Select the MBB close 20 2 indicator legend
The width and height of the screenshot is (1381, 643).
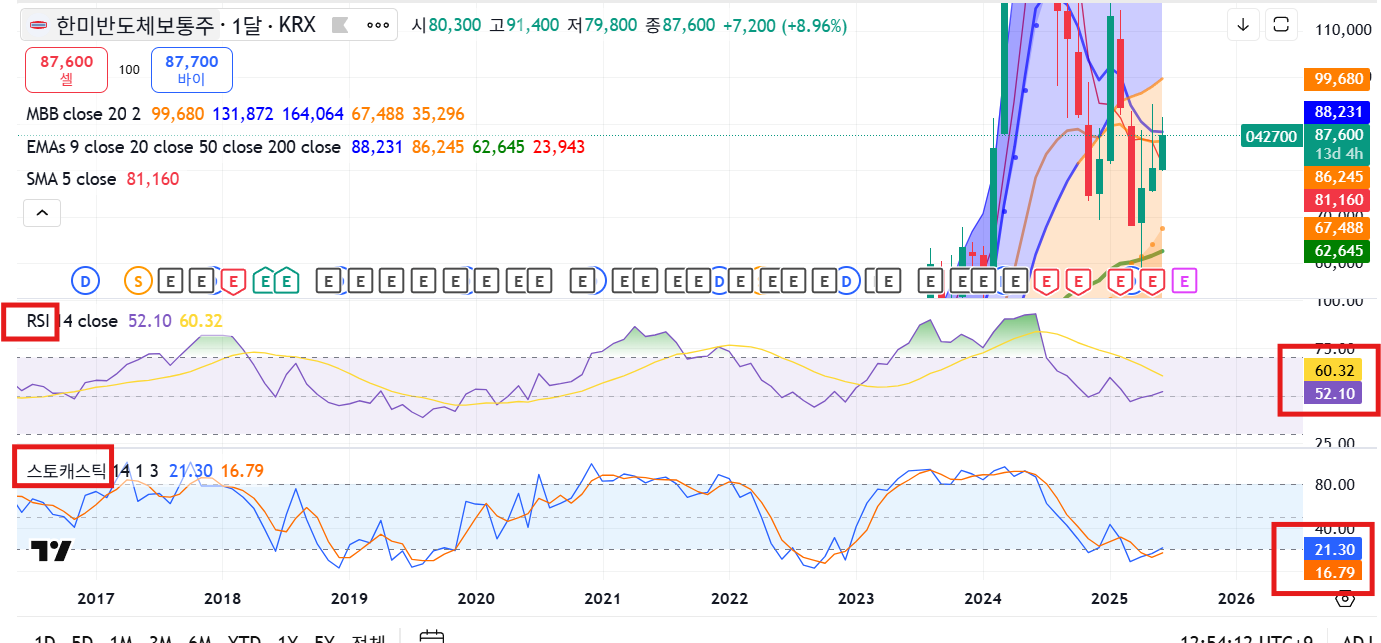(83, 115)
